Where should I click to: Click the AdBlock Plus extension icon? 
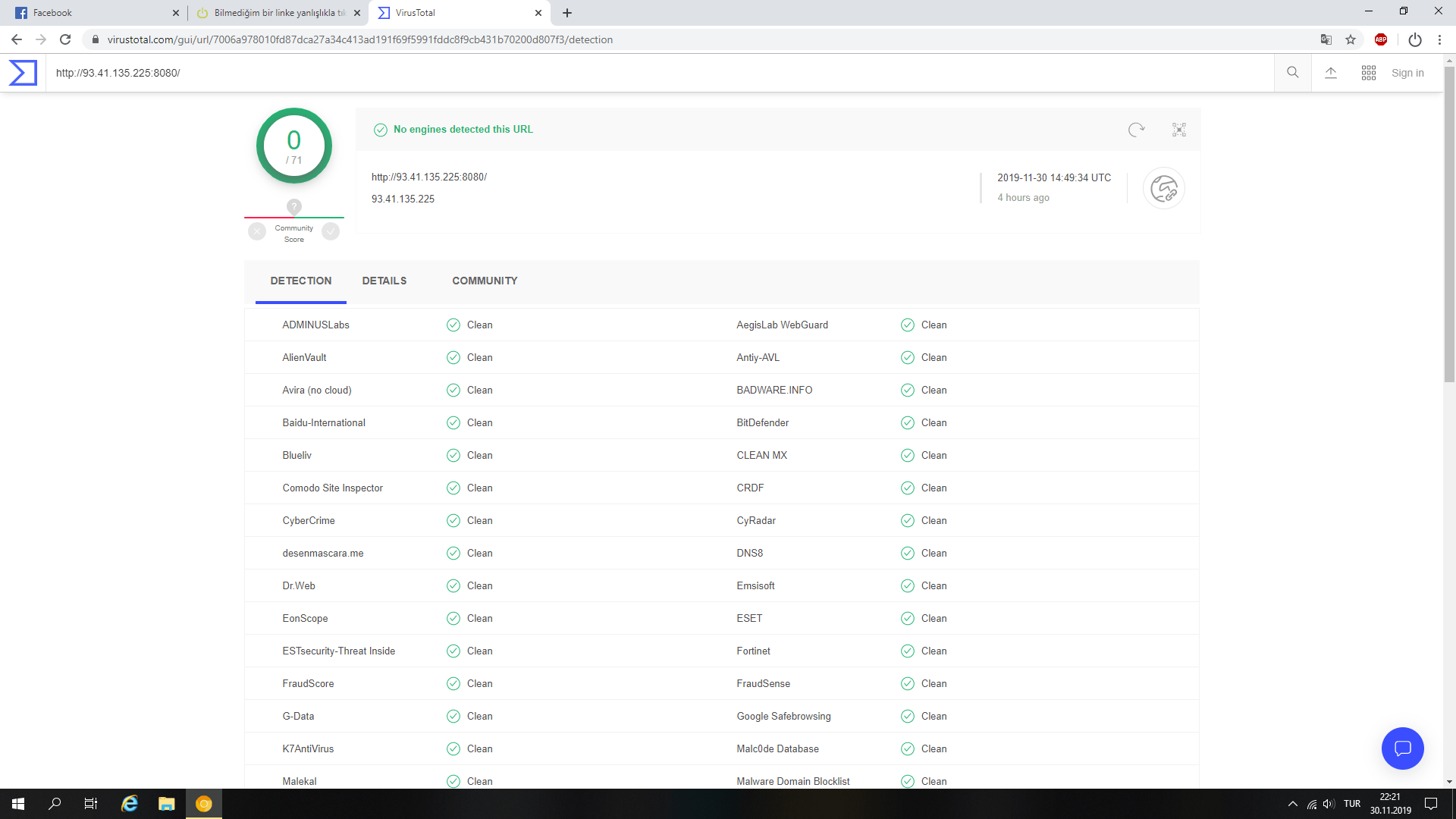click(x=1381, y=39)
